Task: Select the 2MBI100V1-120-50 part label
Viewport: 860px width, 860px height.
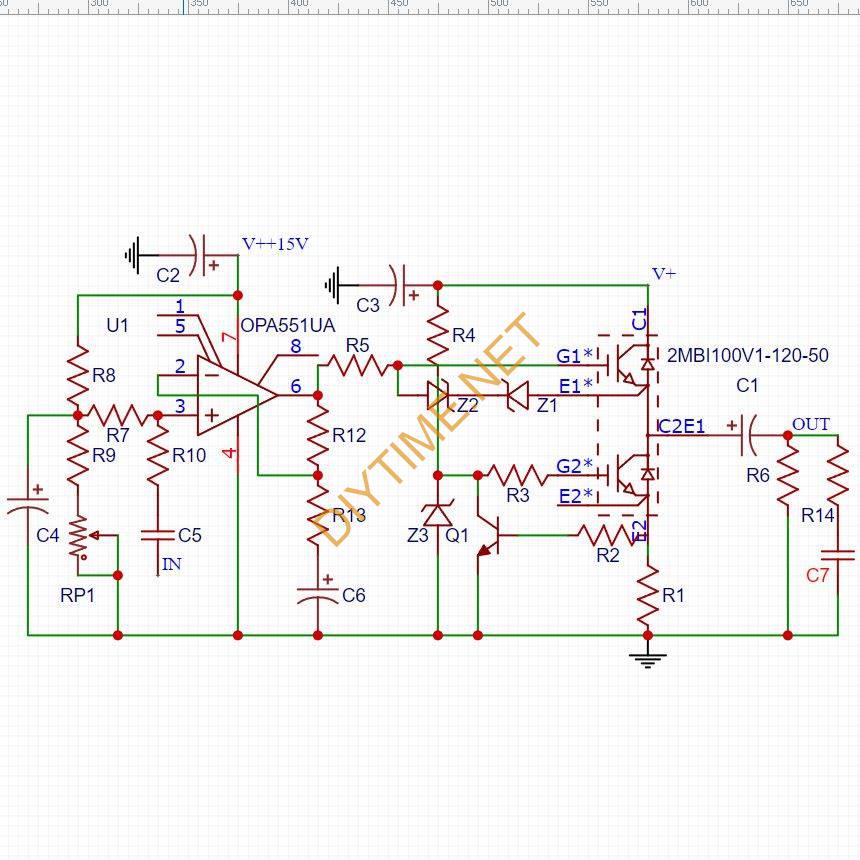Action: click(x=747, y=356)
